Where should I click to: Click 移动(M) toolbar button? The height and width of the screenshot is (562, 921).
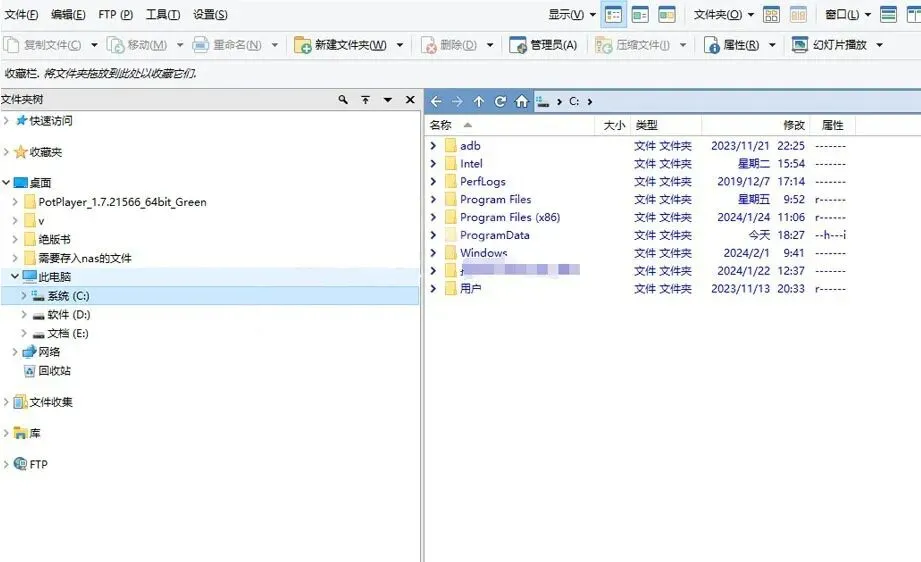[137, 45]
